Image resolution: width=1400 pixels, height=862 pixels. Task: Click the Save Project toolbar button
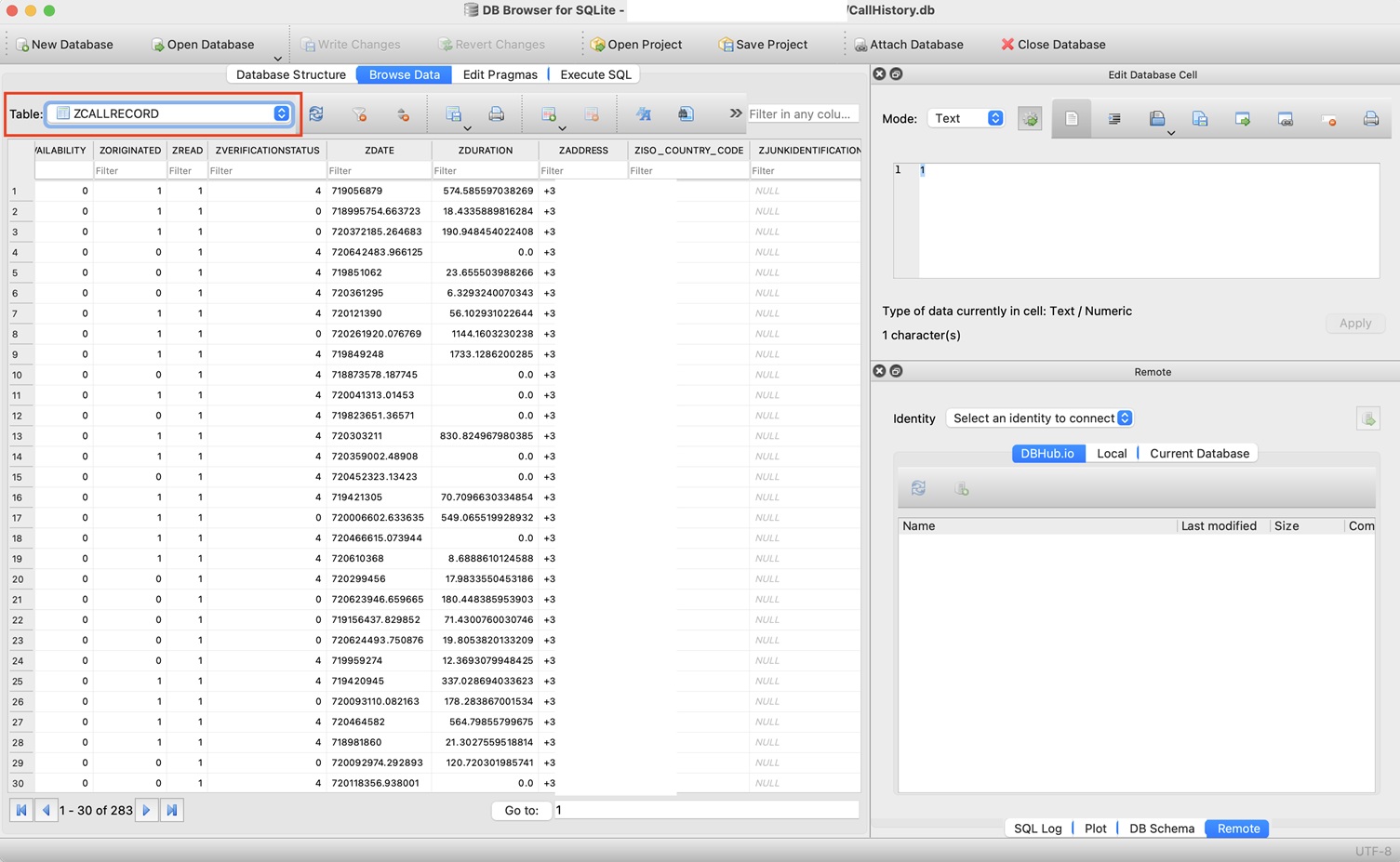[763, 45]
